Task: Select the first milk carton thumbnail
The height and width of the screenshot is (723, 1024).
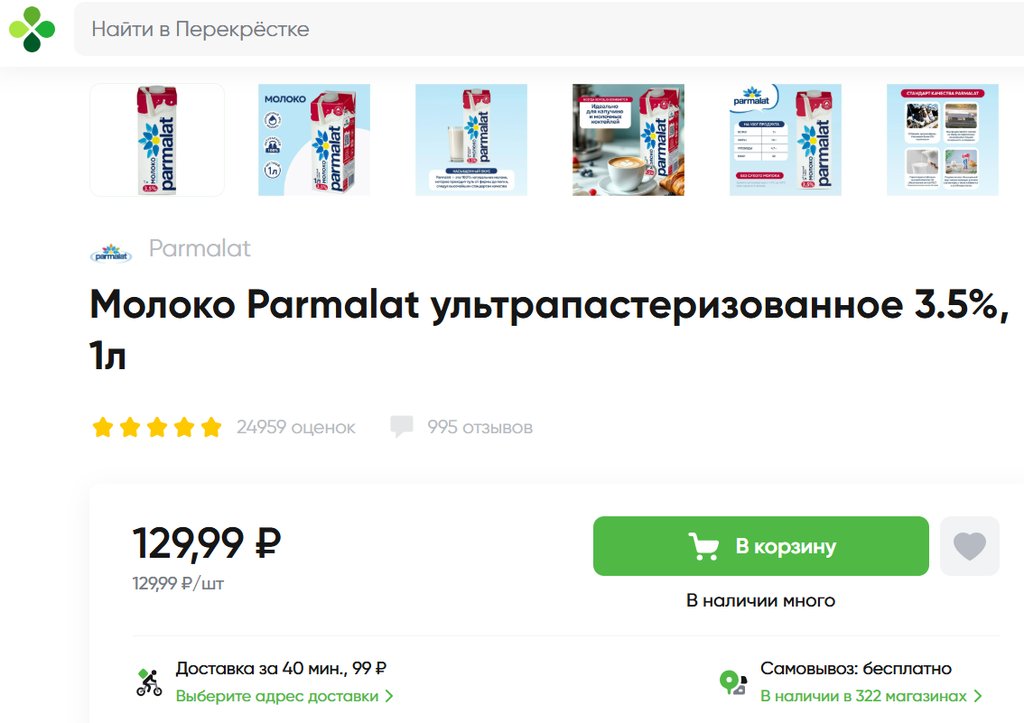Action: coord(157,140)
